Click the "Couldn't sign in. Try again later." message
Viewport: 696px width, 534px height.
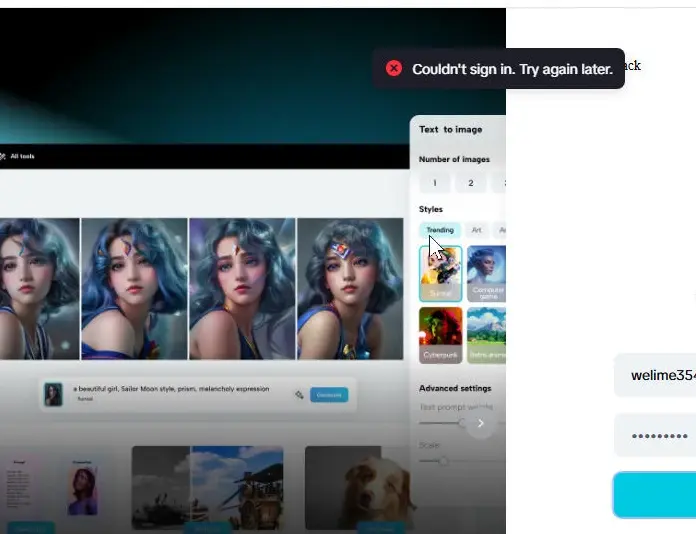[512, 69]
